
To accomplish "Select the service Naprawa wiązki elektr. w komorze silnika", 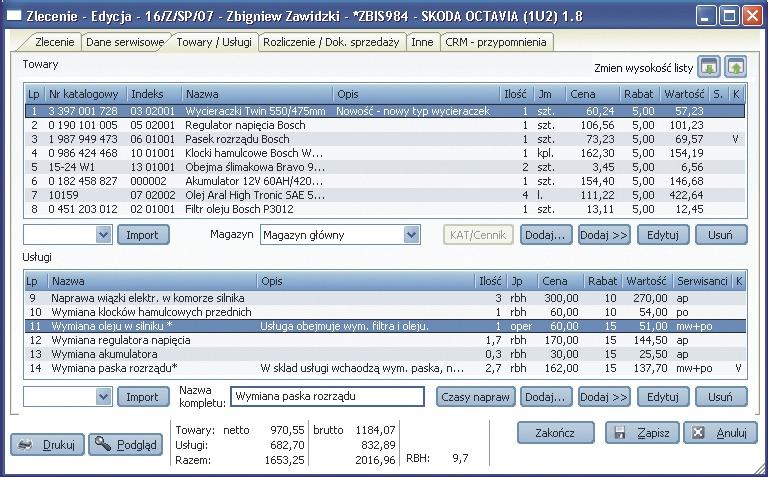I will [x=385, y=298].
